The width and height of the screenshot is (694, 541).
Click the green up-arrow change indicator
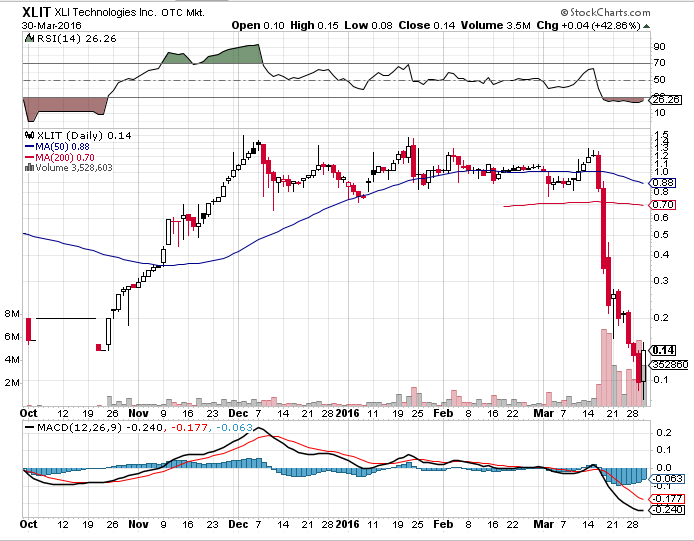[646, 27]
